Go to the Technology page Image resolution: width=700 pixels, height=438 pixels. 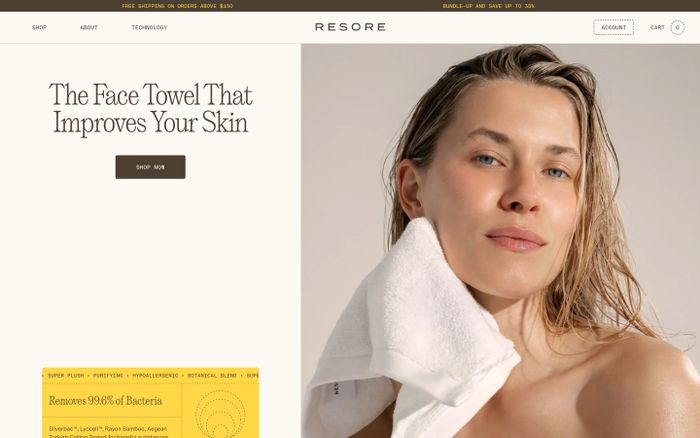click(x=150, y=27)
